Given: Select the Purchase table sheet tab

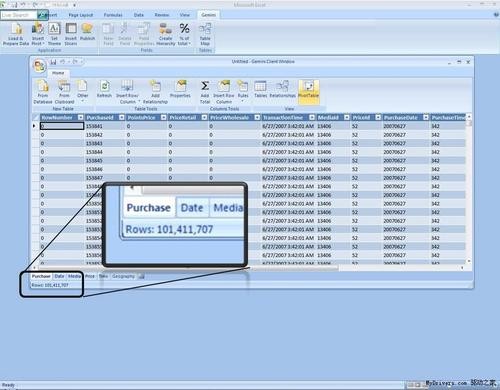Looking at the screenshot, I should click(41, 276).
